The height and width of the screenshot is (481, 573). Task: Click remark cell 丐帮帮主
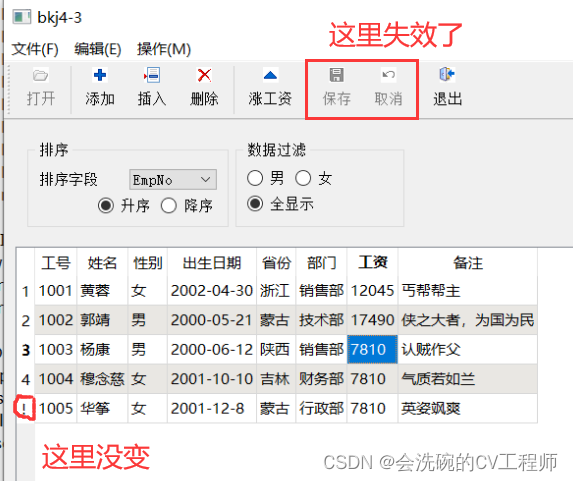point(468,291)
